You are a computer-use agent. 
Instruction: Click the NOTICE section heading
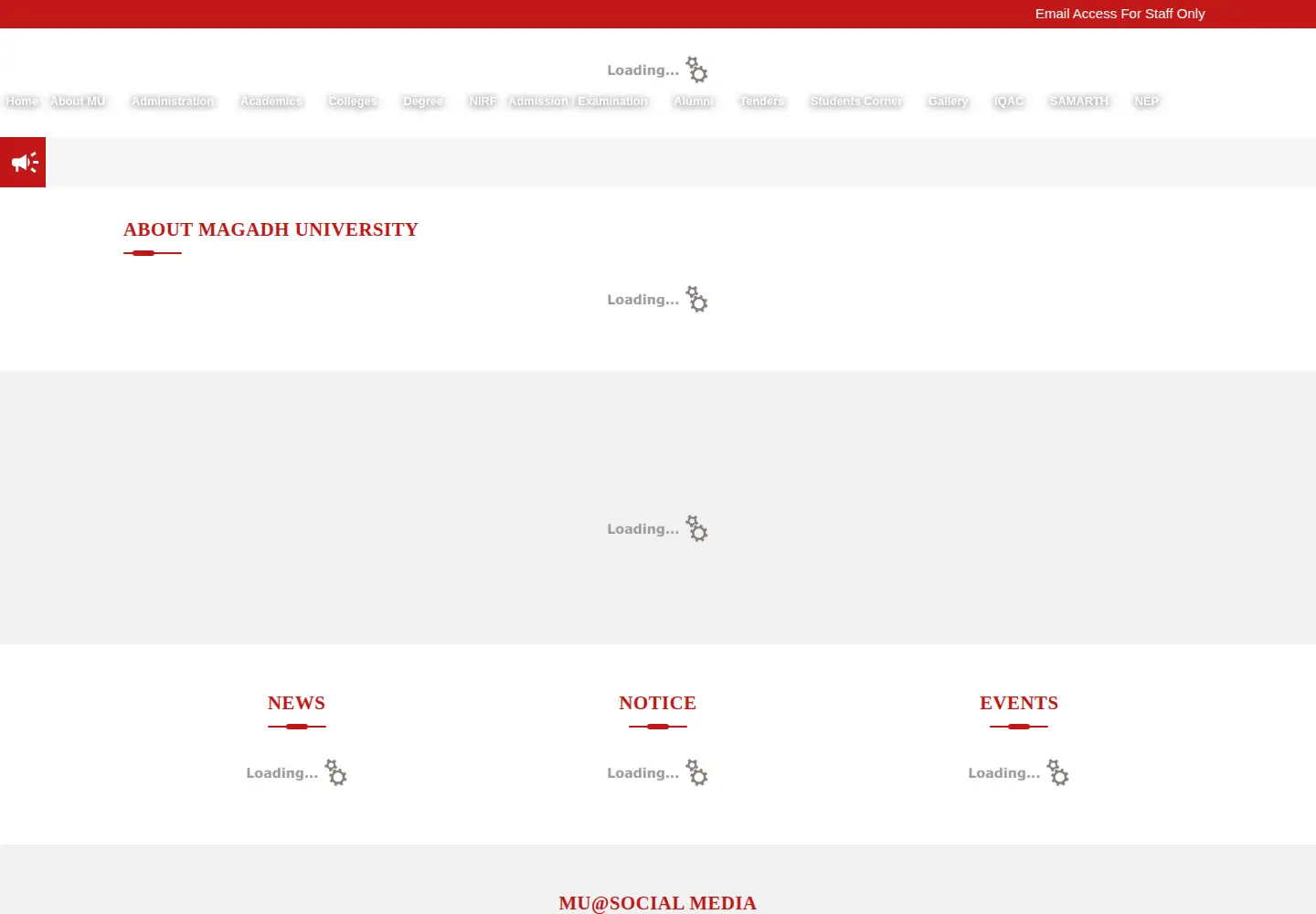(x=658, y=703)
